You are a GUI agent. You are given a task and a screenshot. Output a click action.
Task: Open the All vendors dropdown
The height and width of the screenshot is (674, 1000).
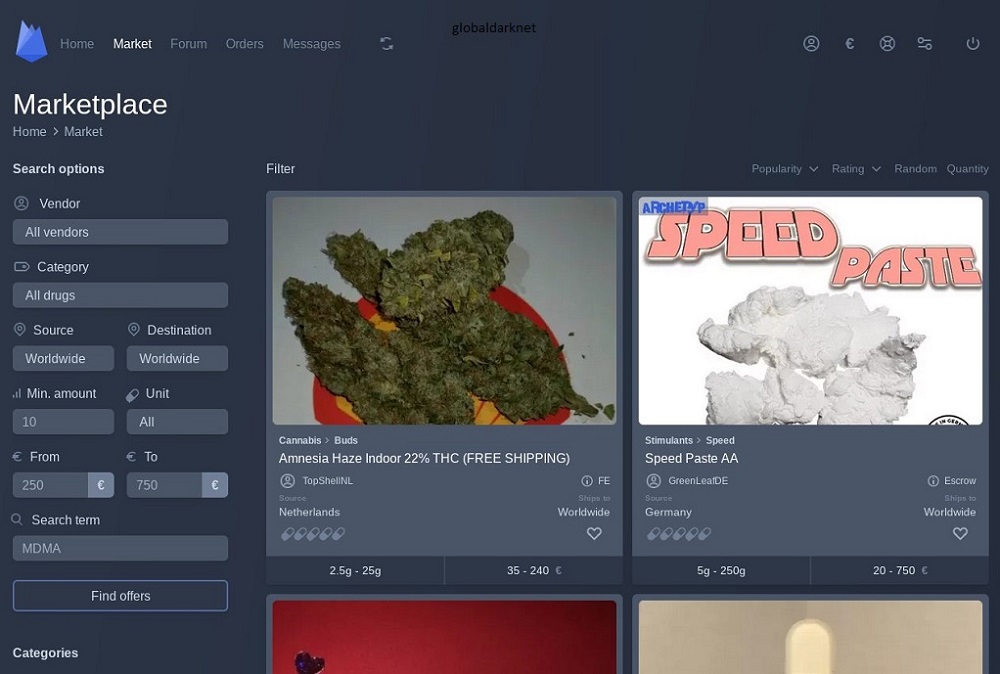point(120,232)
